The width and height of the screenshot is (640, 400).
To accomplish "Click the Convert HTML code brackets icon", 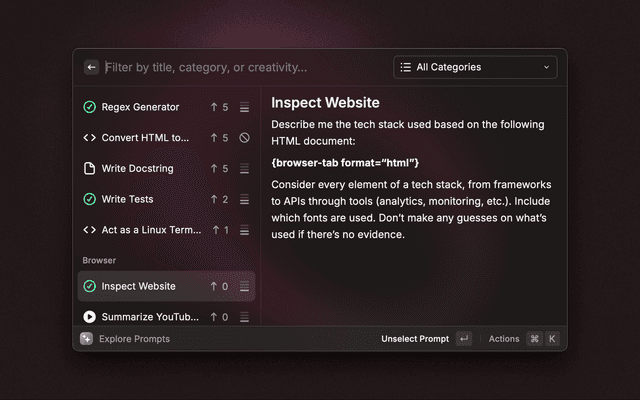I will point(89,138).
